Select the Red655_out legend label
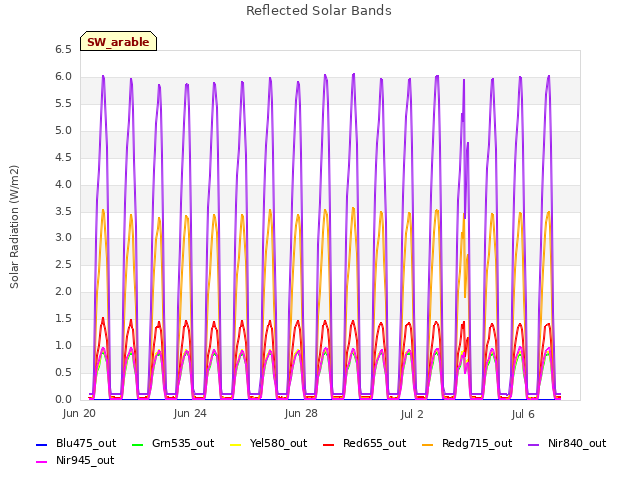 (x=375, y=444)
